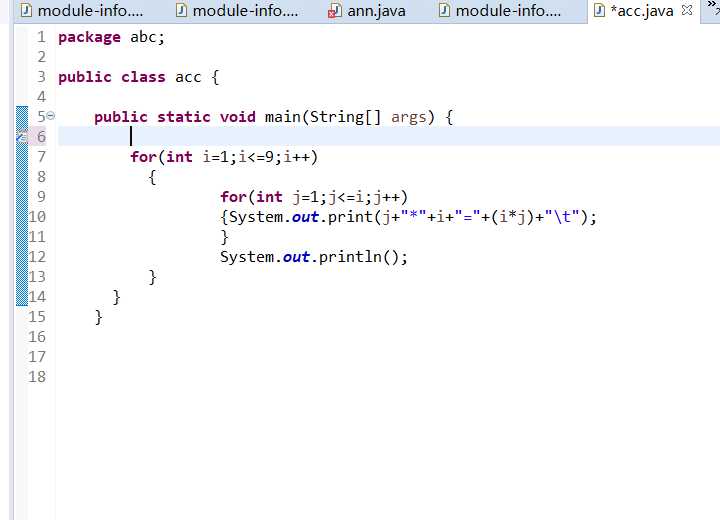
Task: Click line number 1 in the gutter
Action: click(x=41, y=37)
